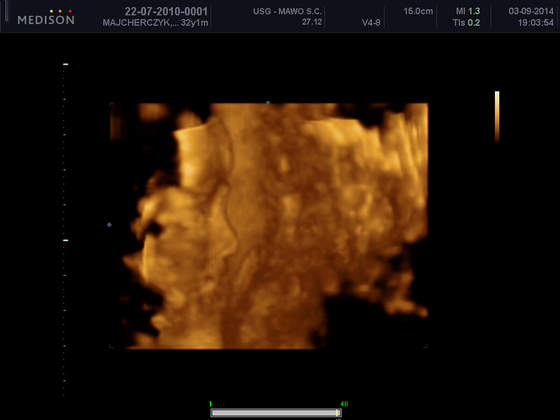This screenshot has width=560, height=420.
Task: Click the yellow cine slider handle
Action: (x=338, y=413)
